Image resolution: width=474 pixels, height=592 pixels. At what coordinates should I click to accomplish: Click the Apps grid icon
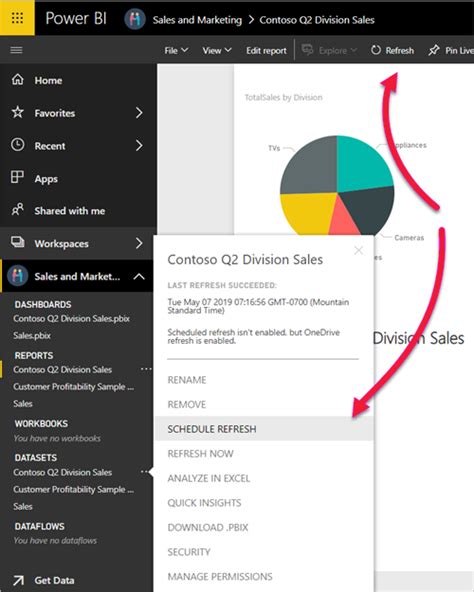(x=17, y=177)
